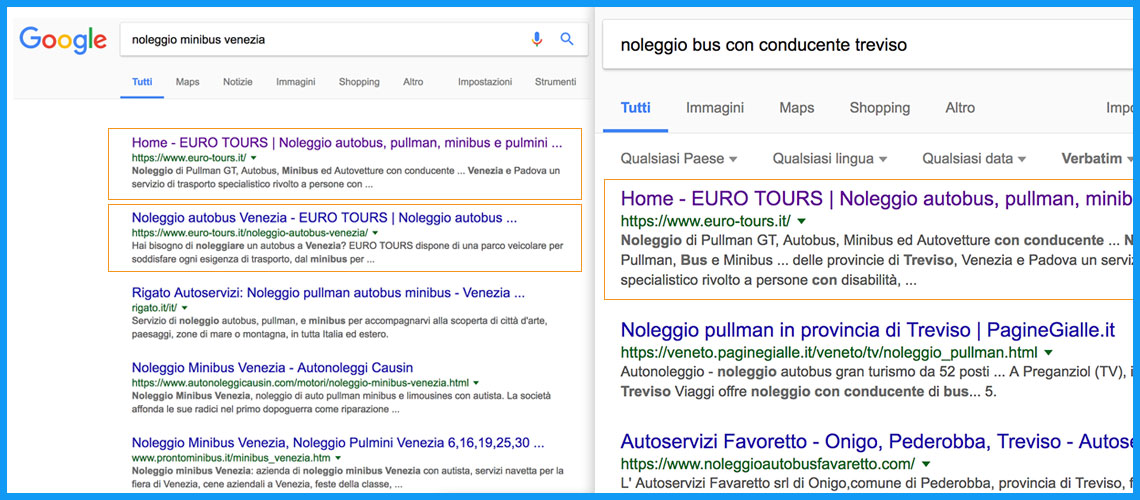Open Impostazioni in left window

[485, 82]
